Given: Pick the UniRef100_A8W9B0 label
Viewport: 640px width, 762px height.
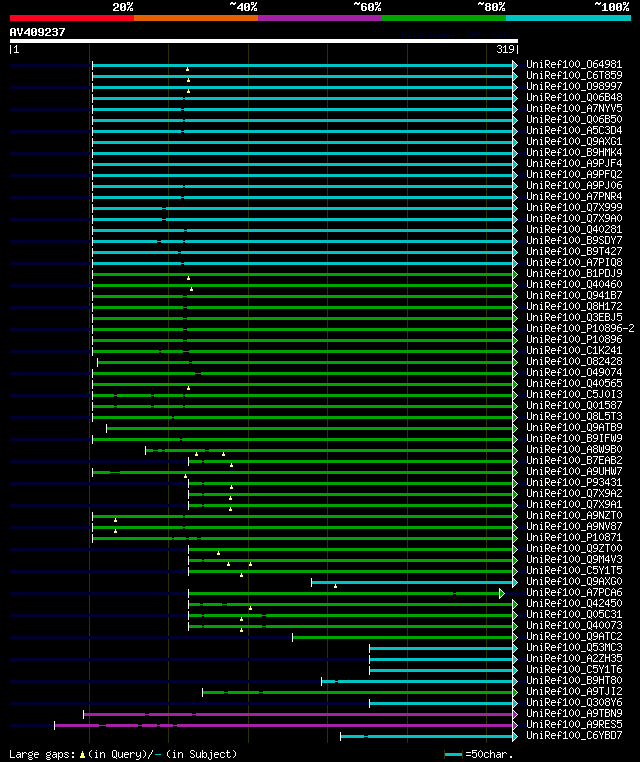Looking at the screenshot, I should pos(574,450).
